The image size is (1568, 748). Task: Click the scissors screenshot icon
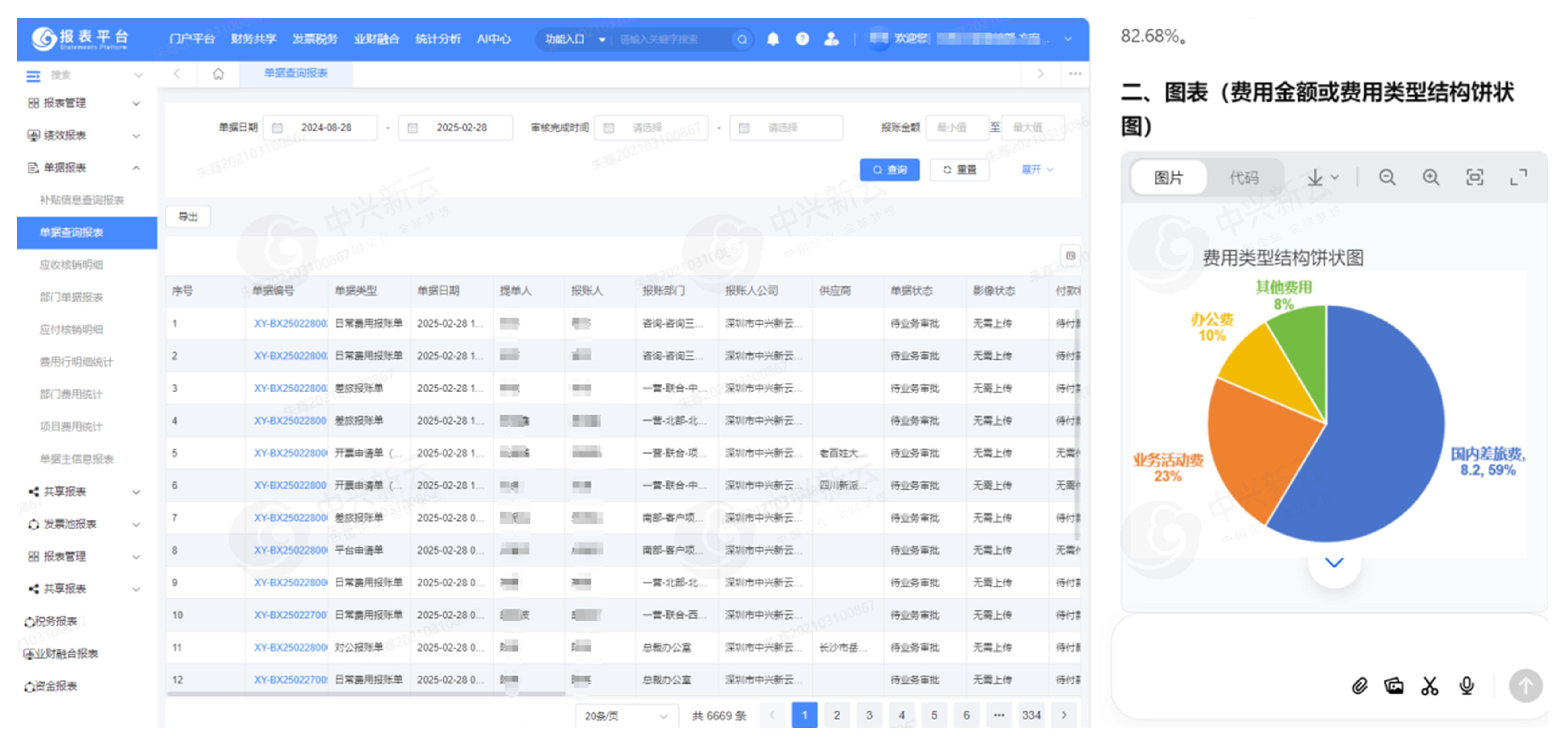click(x=1429, y=686)
